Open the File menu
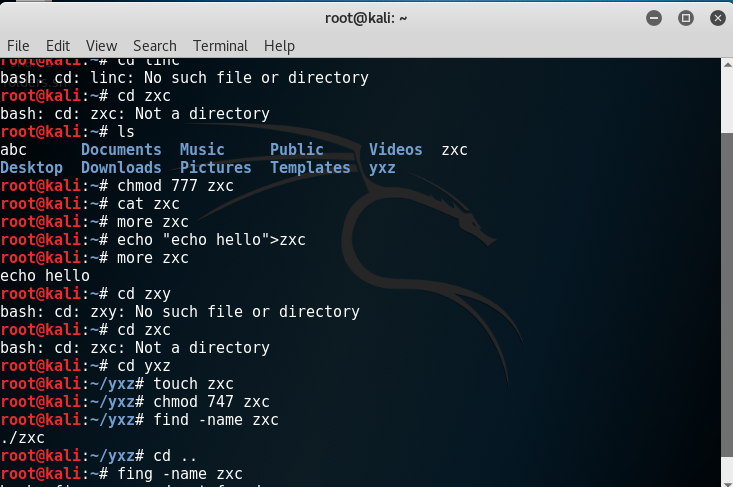This screenshot has width=733, height=487. (18, 46)
